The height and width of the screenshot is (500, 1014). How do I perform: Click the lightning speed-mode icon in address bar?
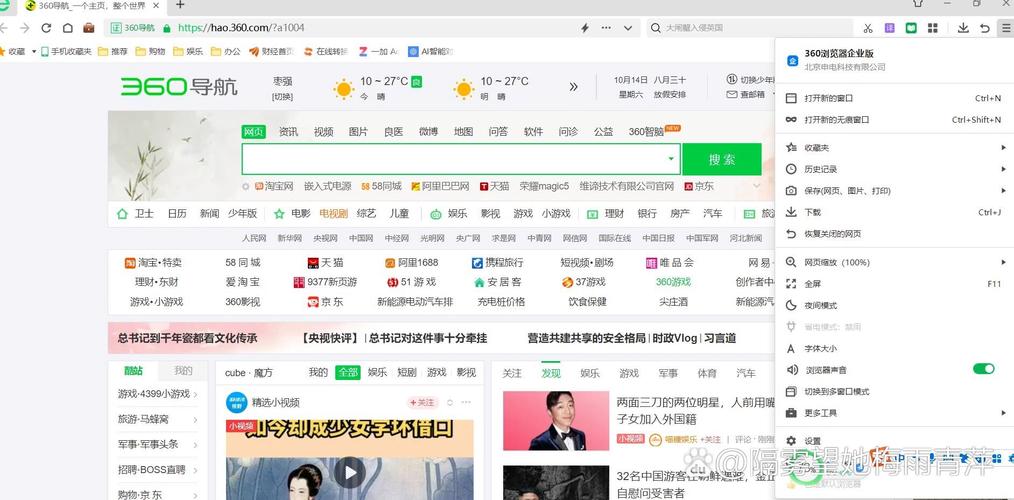tap(585, 28)
